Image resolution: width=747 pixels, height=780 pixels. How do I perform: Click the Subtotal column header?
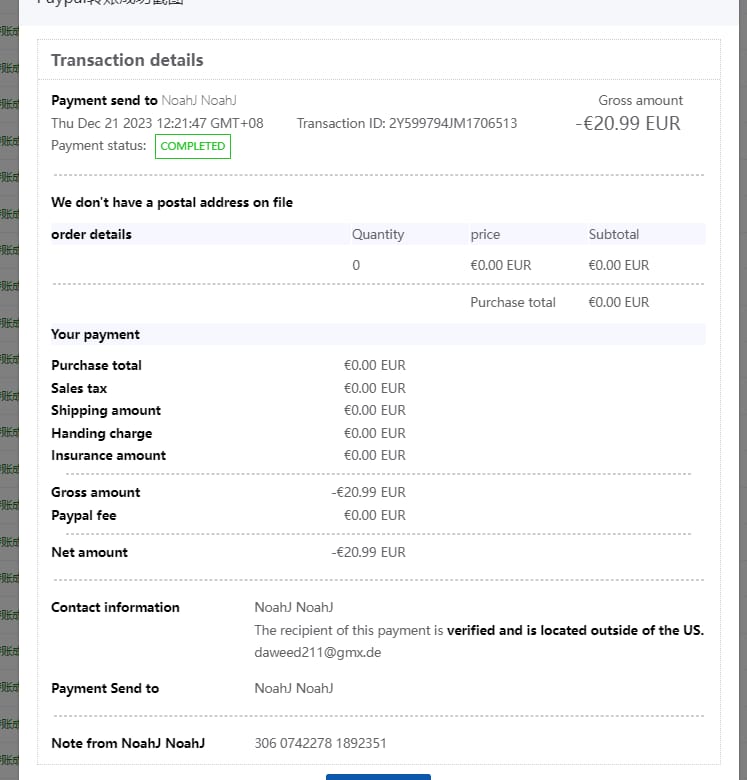click(x=614, y=234)
